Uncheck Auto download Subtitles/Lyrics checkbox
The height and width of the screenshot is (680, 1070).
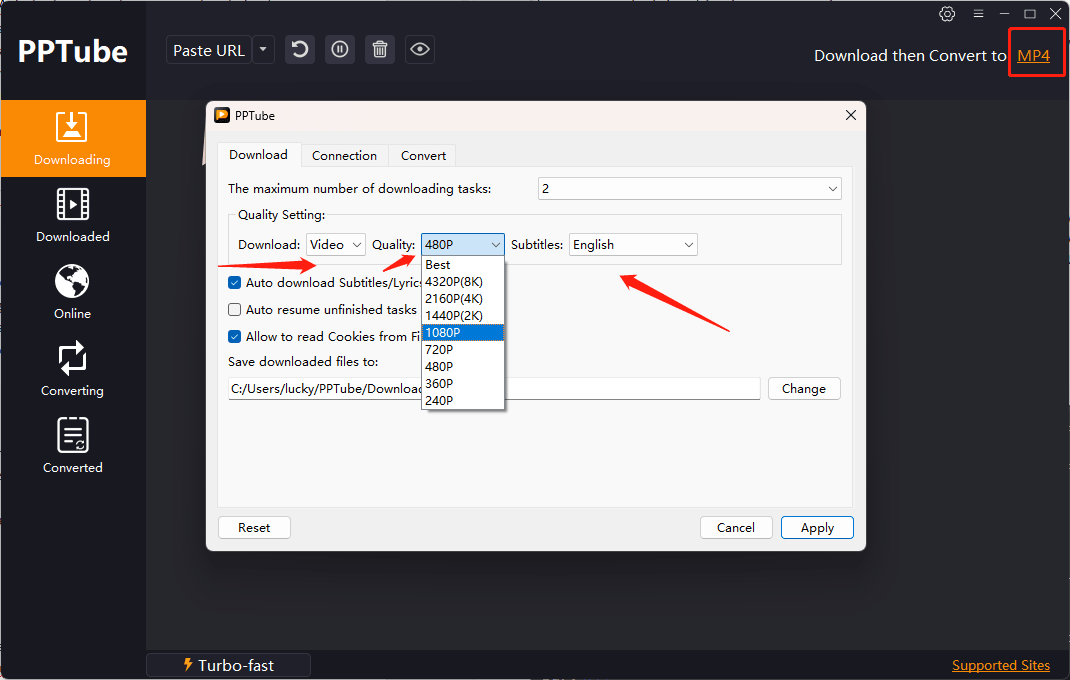235,283
